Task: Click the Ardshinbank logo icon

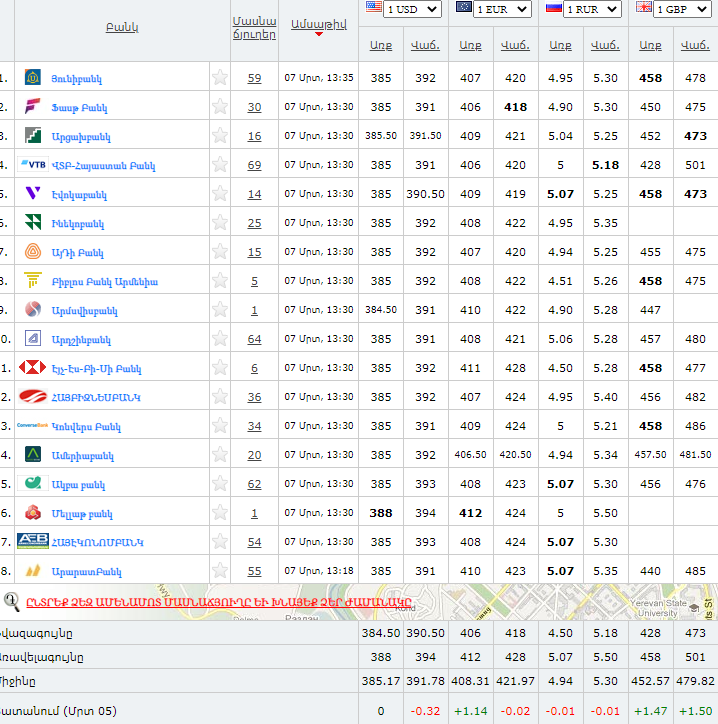Action: pos(33,339)
